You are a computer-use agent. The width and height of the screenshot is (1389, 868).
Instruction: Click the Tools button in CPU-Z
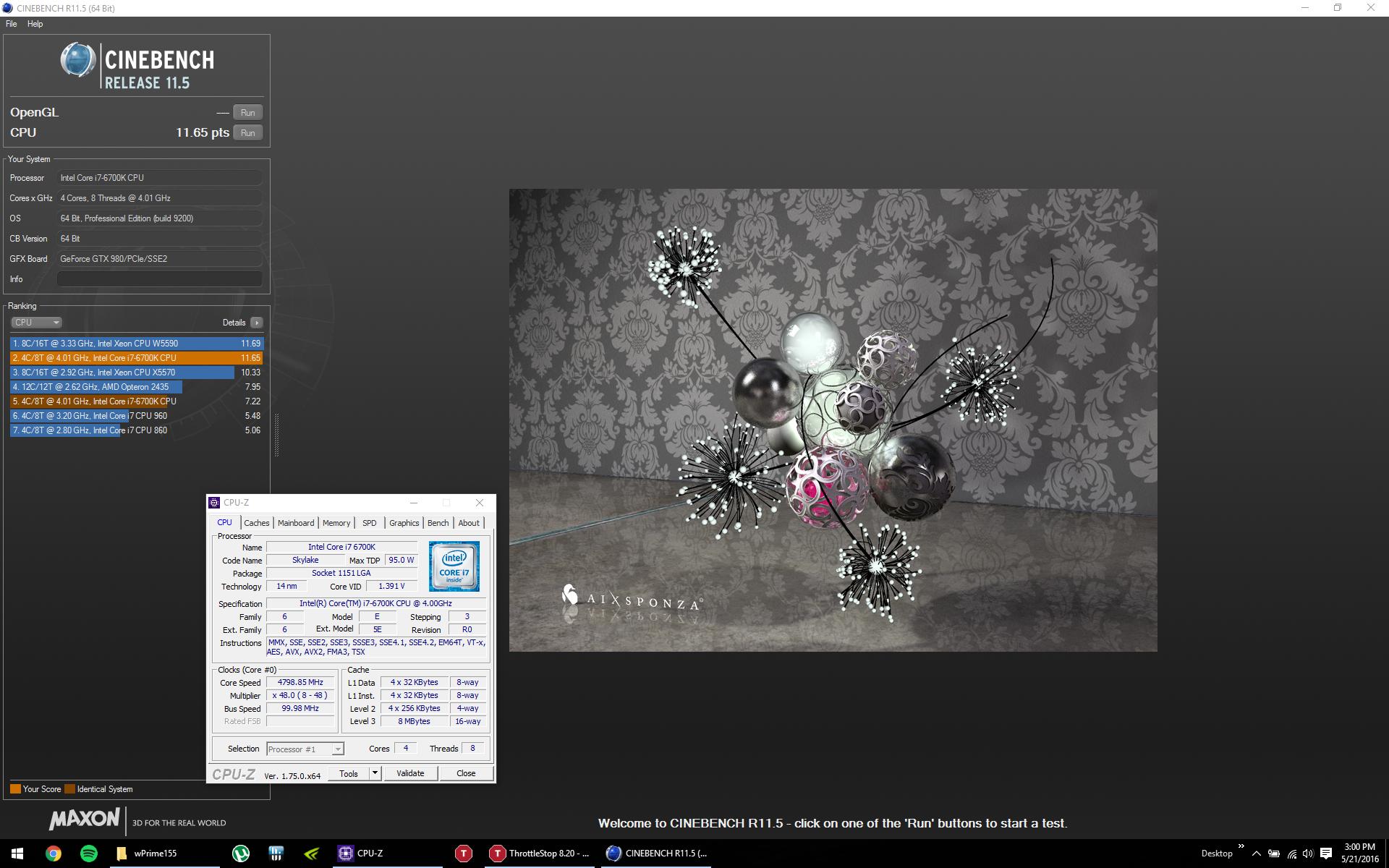[x=349, y=773]
